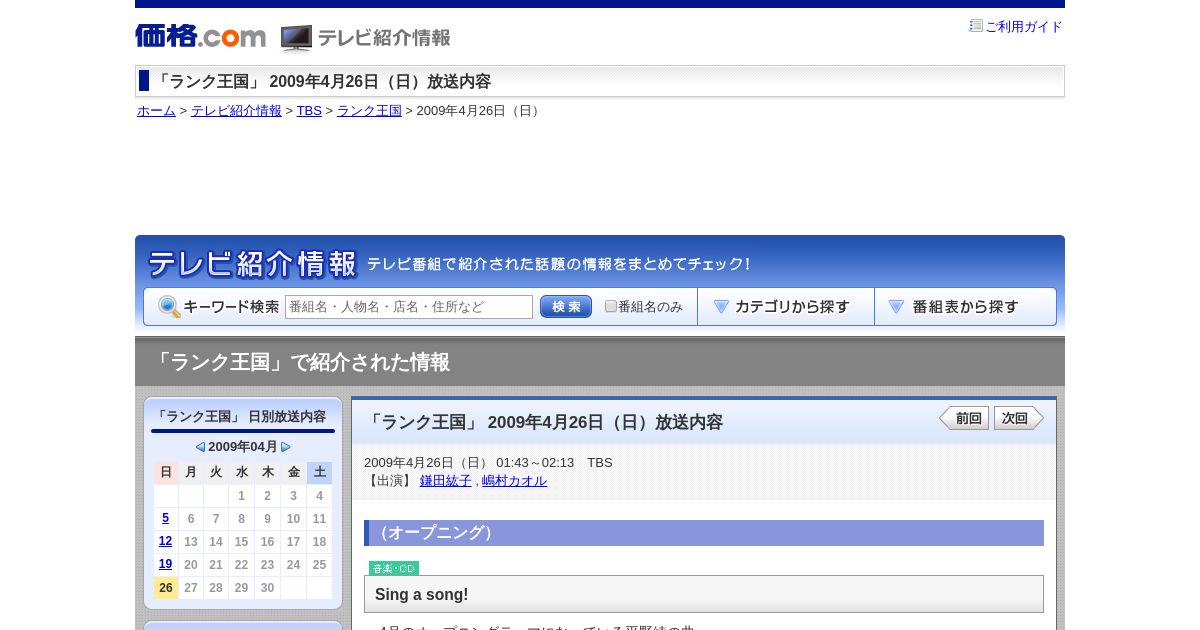
Task: Click the 2009年4月26日 broadcast time text
Action: point(488,463)
